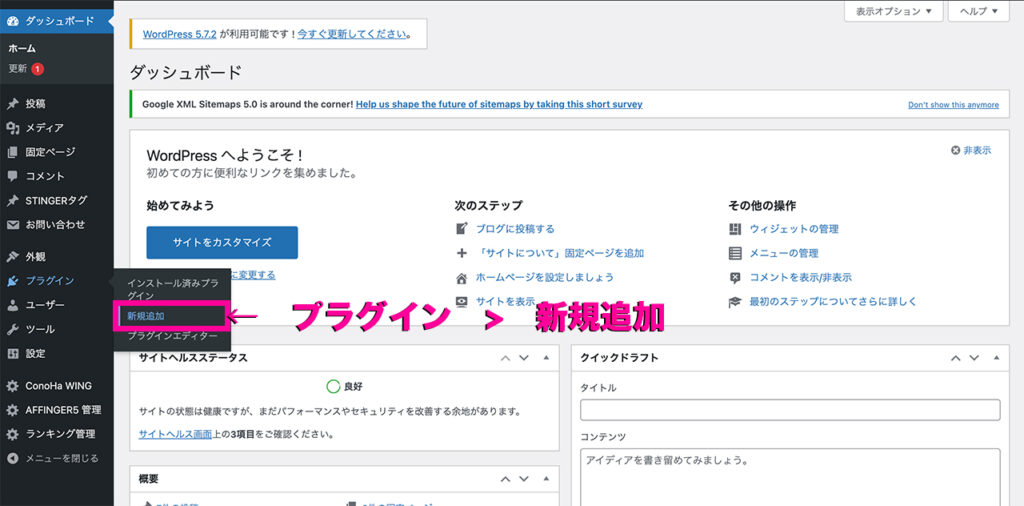Click the comment-off icon beside コメントを表示/非表示
Screen dimensions: 1024x506
pyautogui.click(x=735, y=277)
